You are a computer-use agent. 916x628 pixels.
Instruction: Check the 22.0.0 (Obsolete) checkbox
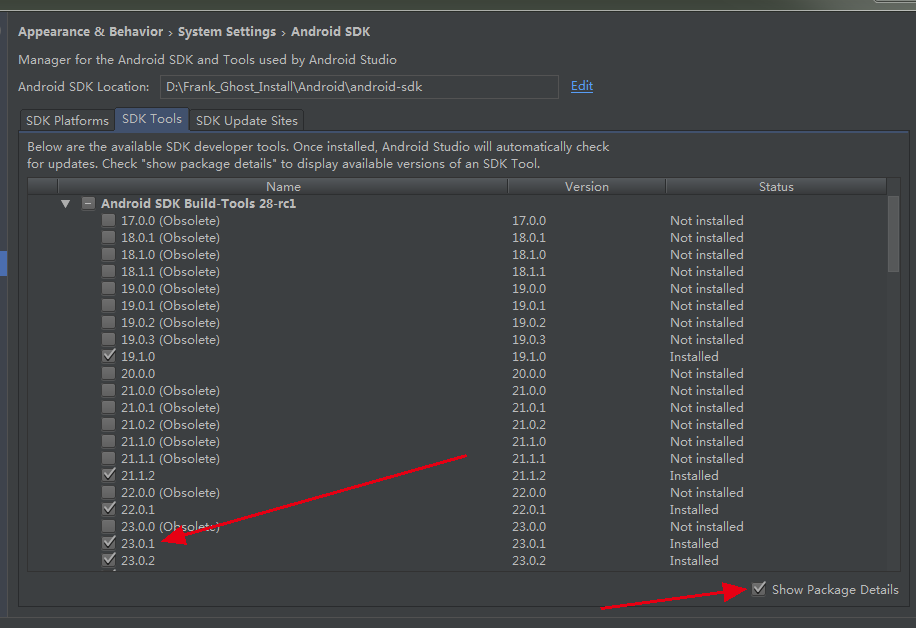pos(109,492)
